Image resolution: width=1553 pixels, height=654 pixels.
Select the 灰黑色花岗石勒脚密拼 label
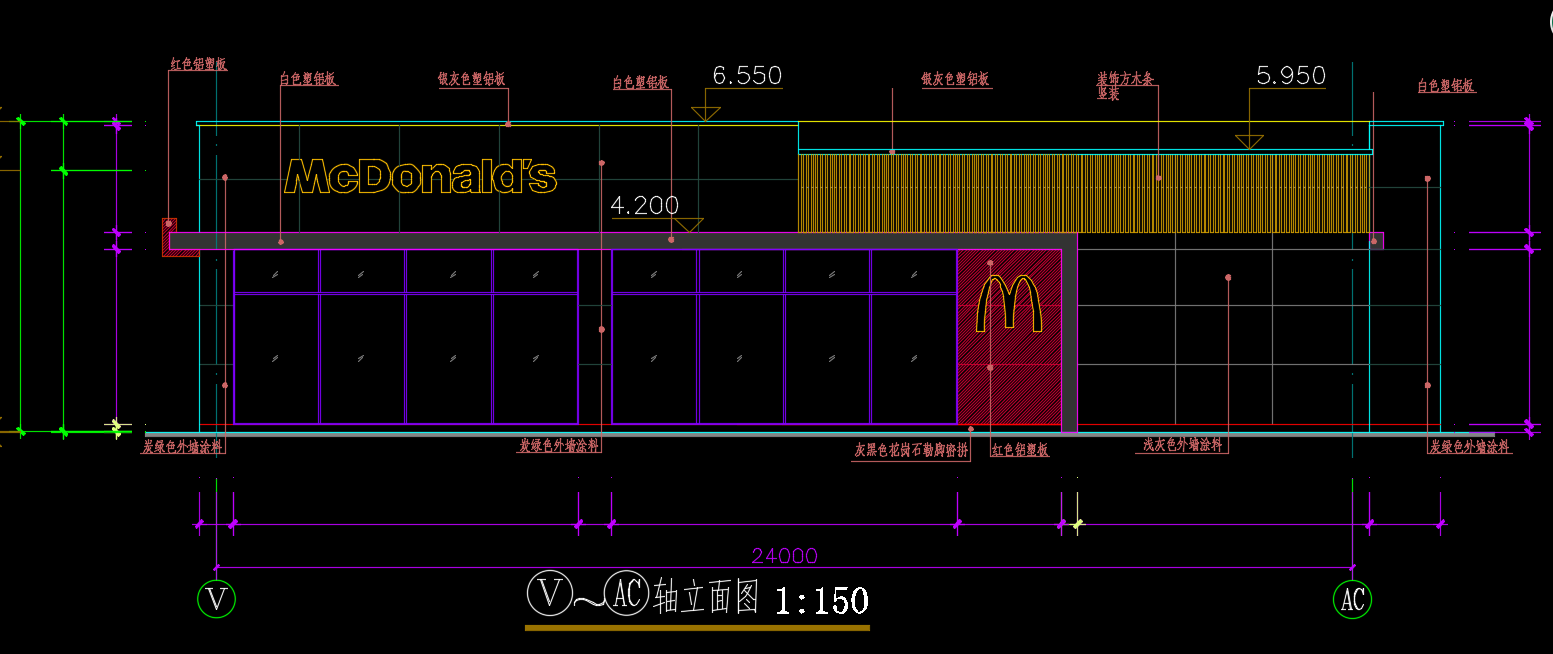tap(911, 451)
